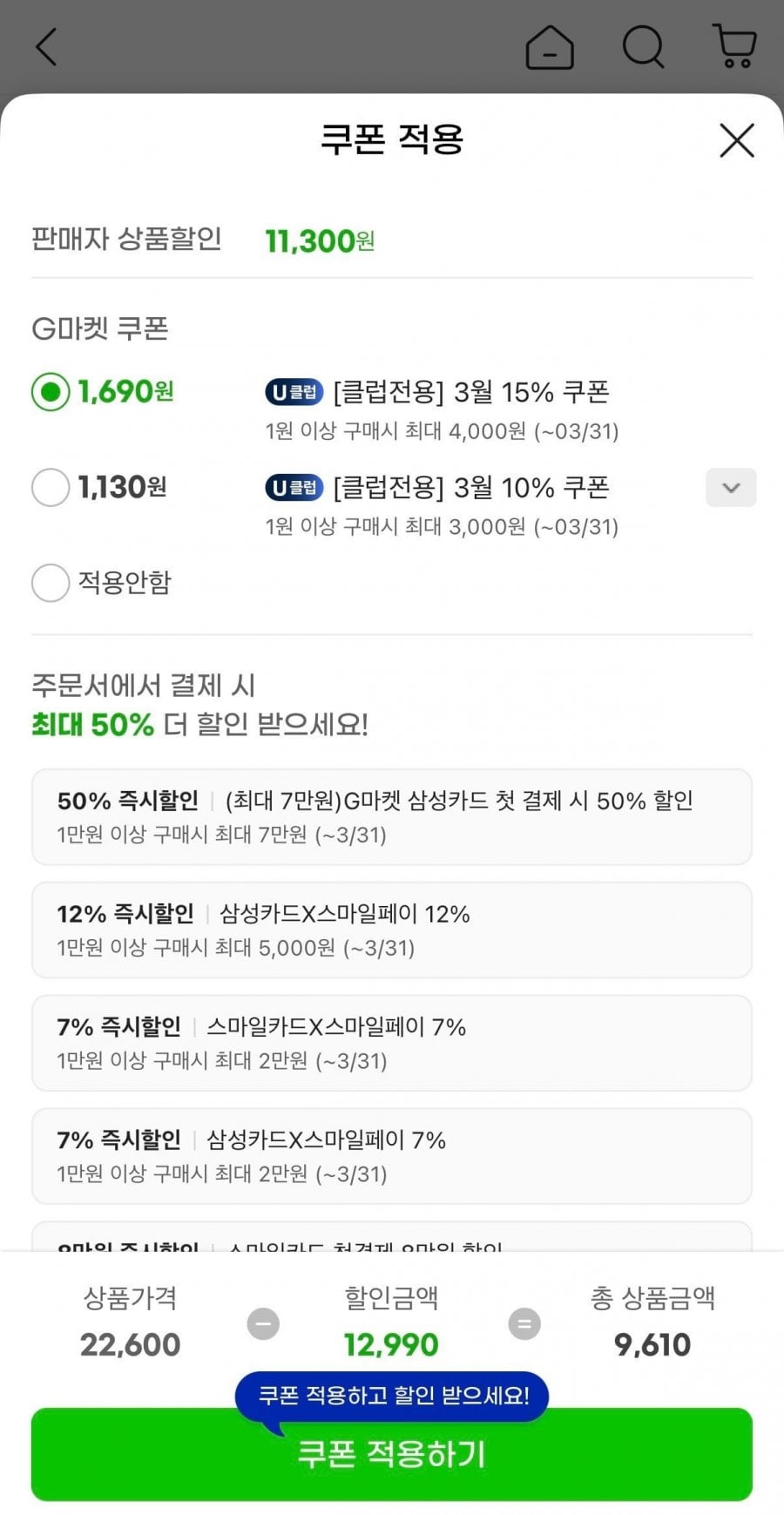Screen dimensions: 784x1515
Task: Select the 1,130원 10% coupon radio
Action: [x=51, y=487]
